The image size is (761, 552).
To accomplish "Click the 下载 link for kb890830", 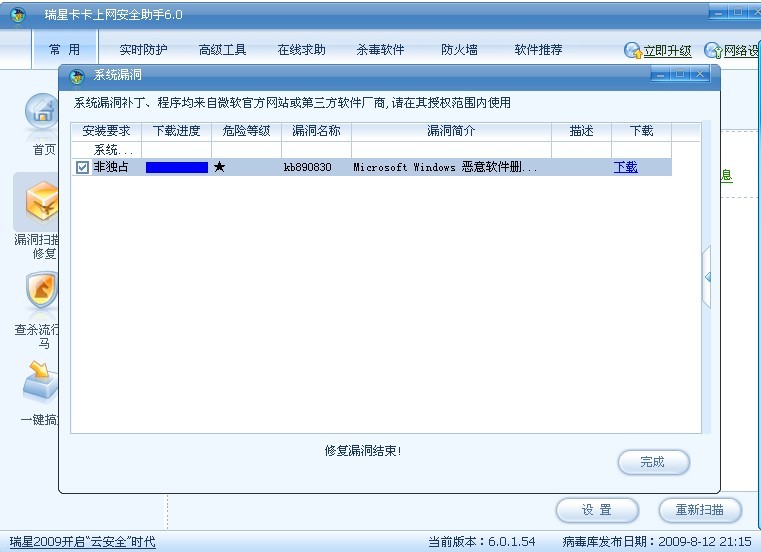I will pos(625,167).
